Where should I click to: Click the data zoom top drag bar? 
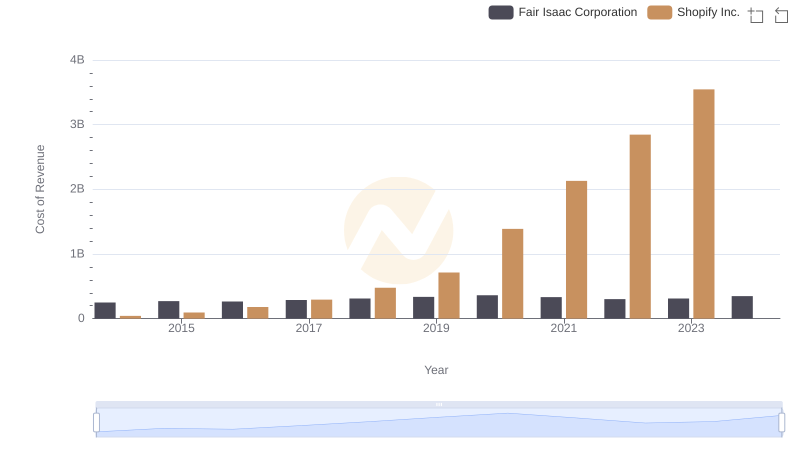point(439,404)
